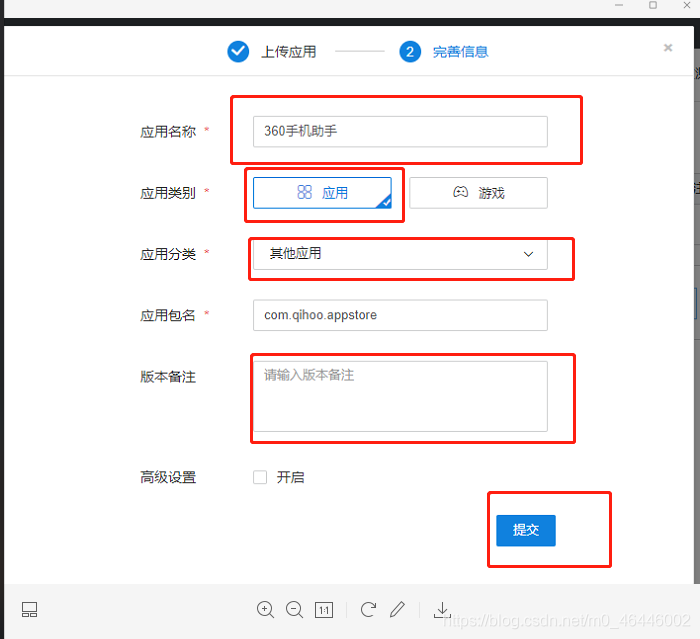Enable the 开启 advanced settings checkbox
The height and width of the screenshot is (639, 700).
(260, 477)
